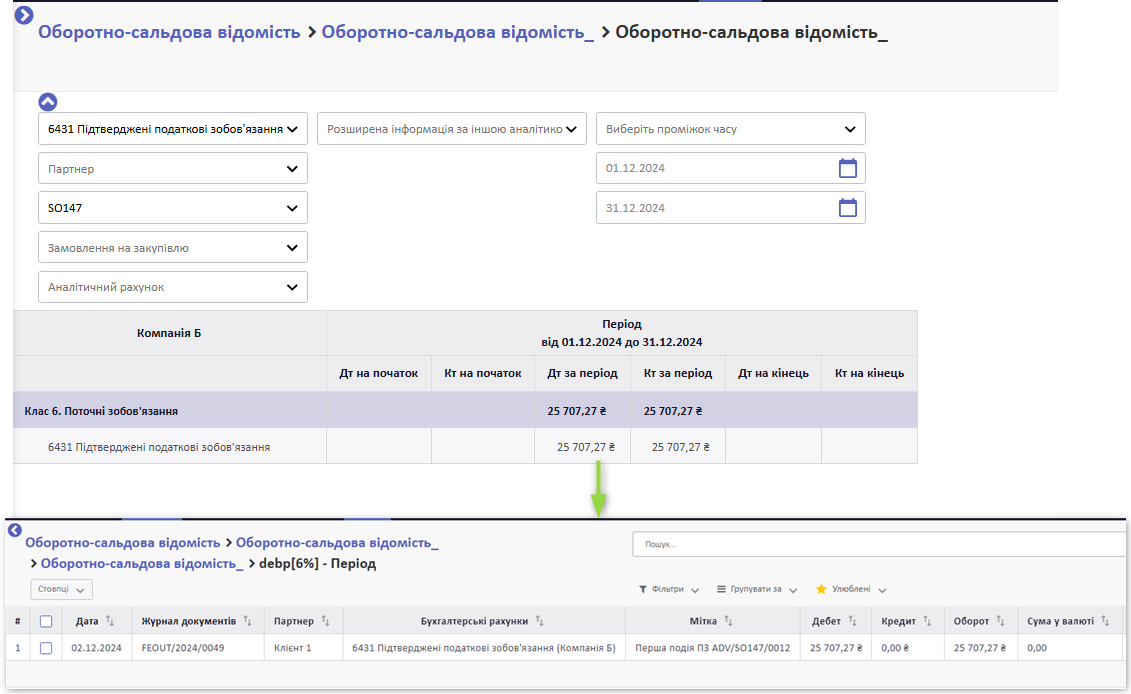Sort by Дата column arrows
The height and width of the screenshot is (694, 1131).
tap(110, 620)
